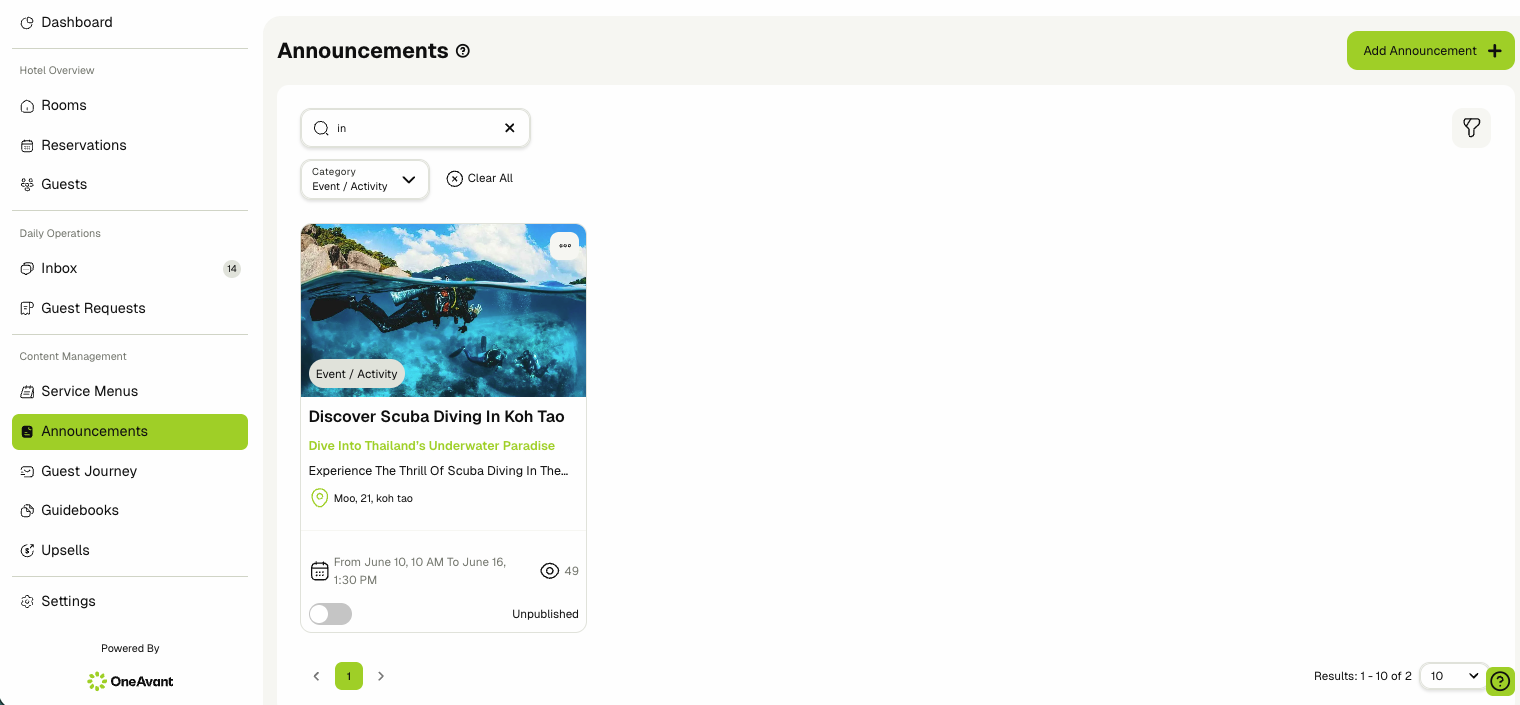
Task: Click the eye views icon showing 49
Action: pyautogui.click(x=549, y=571)
